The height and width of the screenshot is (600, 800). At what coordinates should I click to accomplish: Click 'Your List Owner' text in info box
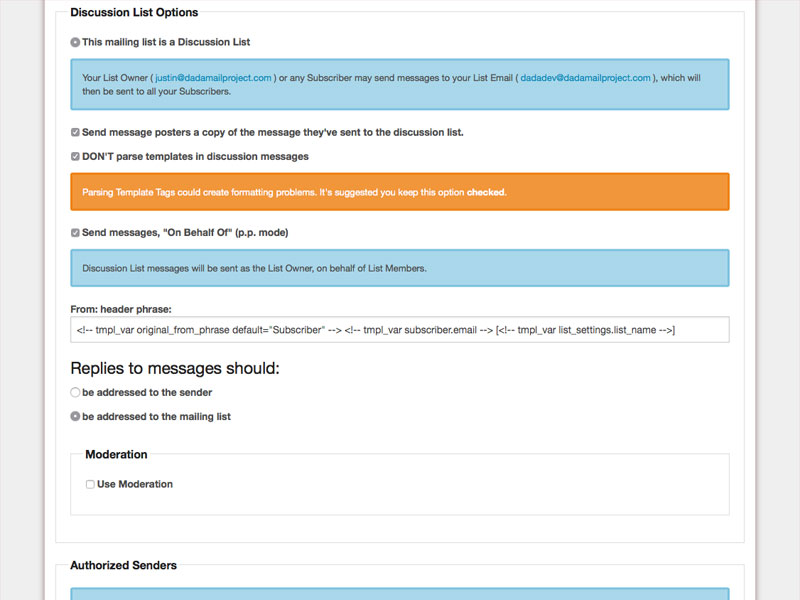[116, 77]
